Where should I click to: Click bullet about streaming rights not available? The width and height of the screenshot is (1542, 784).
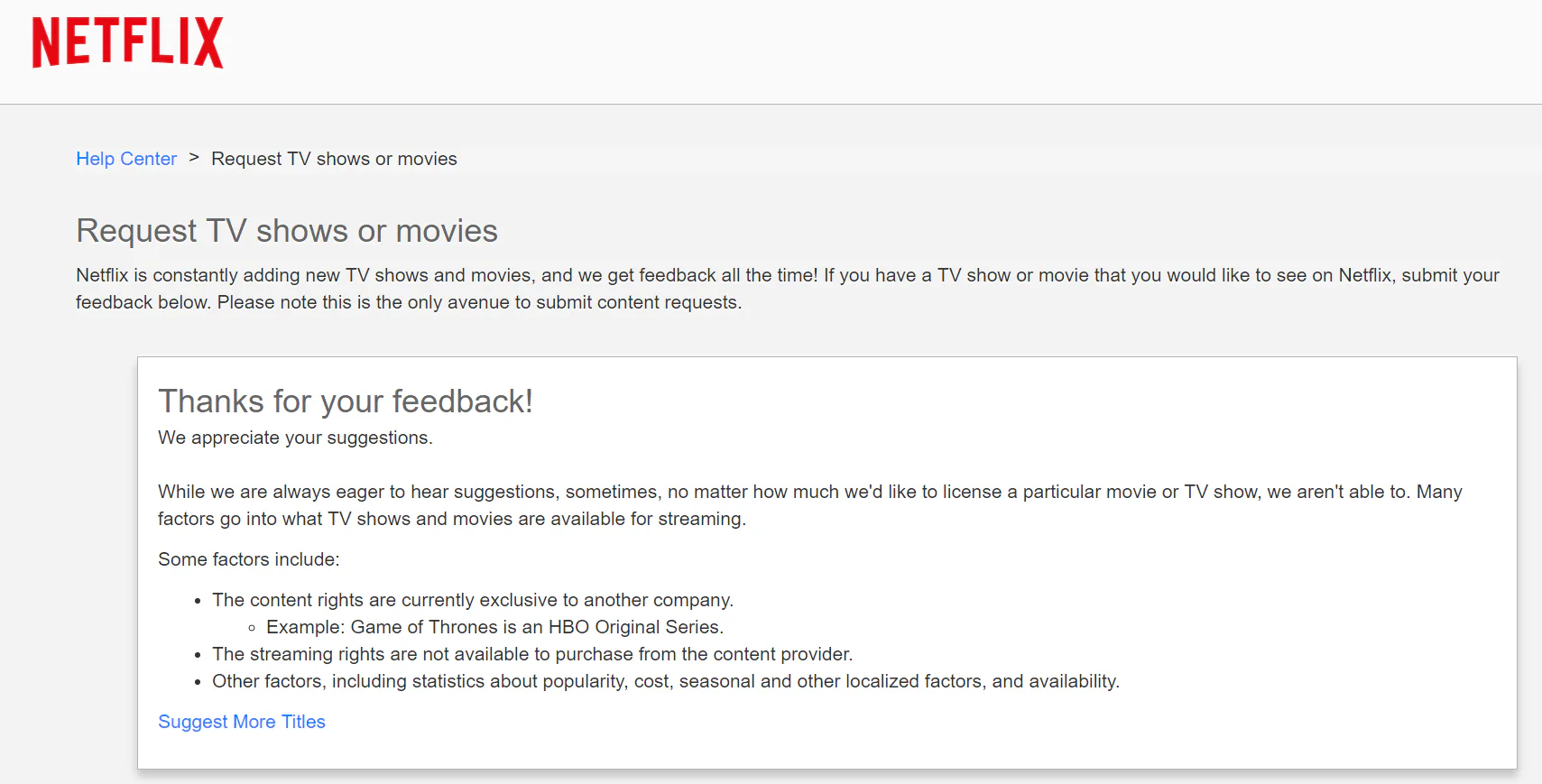pyautogui.click(x=532, y=654)
